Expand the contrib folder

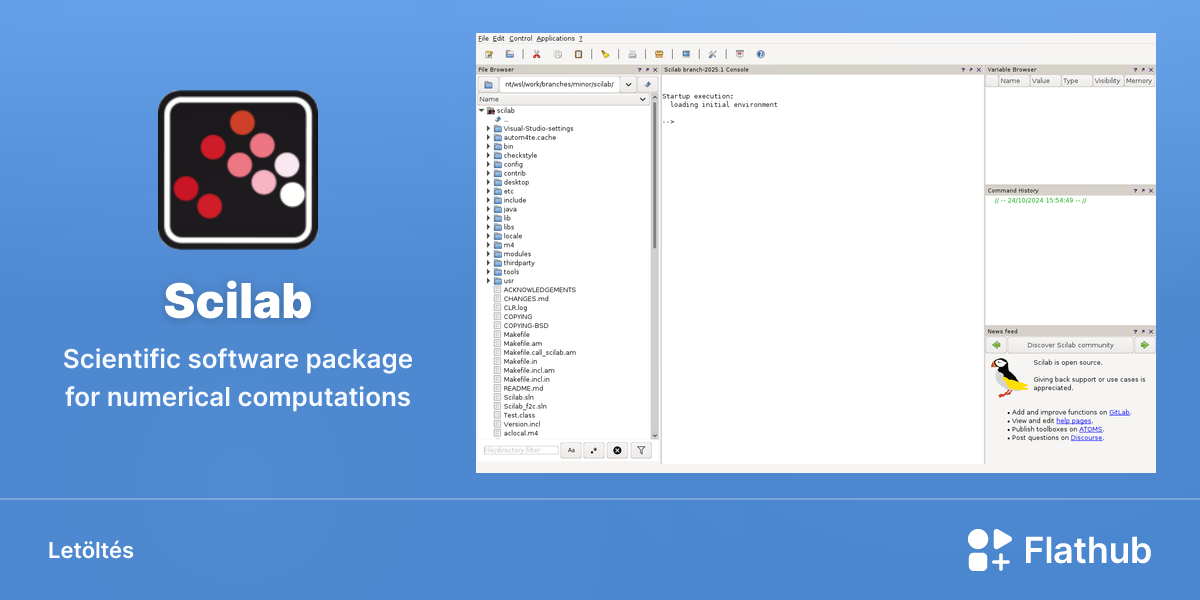click(488, 173)
